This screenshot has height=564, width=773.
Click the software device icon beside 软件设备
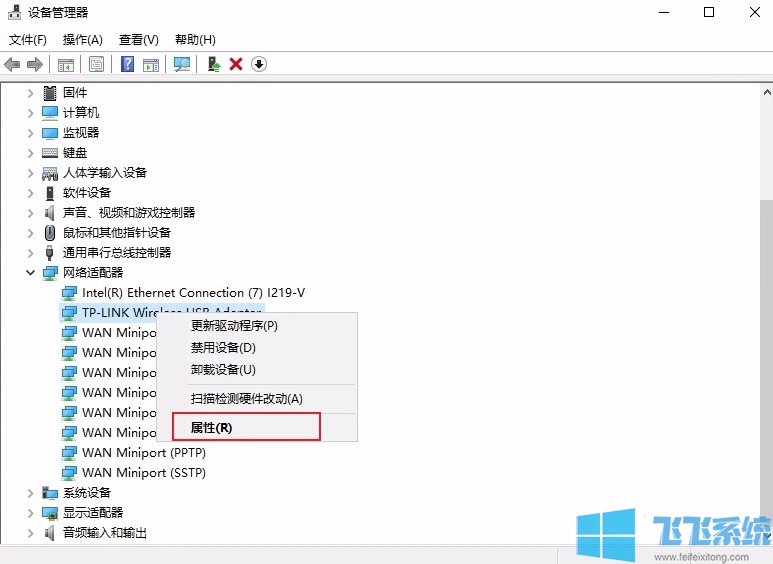point(50,193)
